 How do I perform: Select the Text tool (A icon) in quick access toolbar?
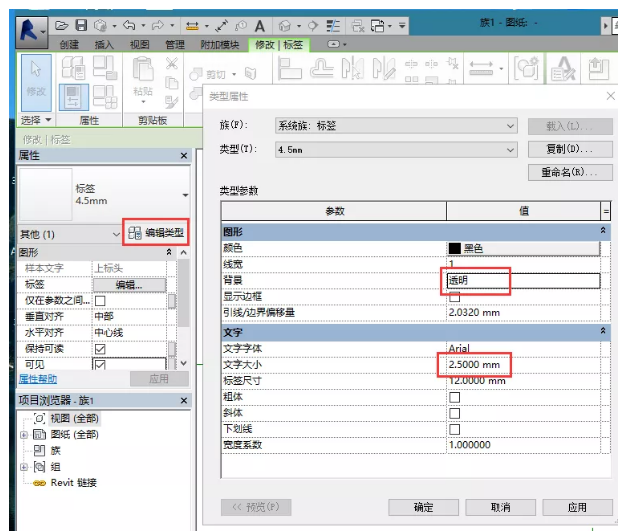tap(260, 26)
